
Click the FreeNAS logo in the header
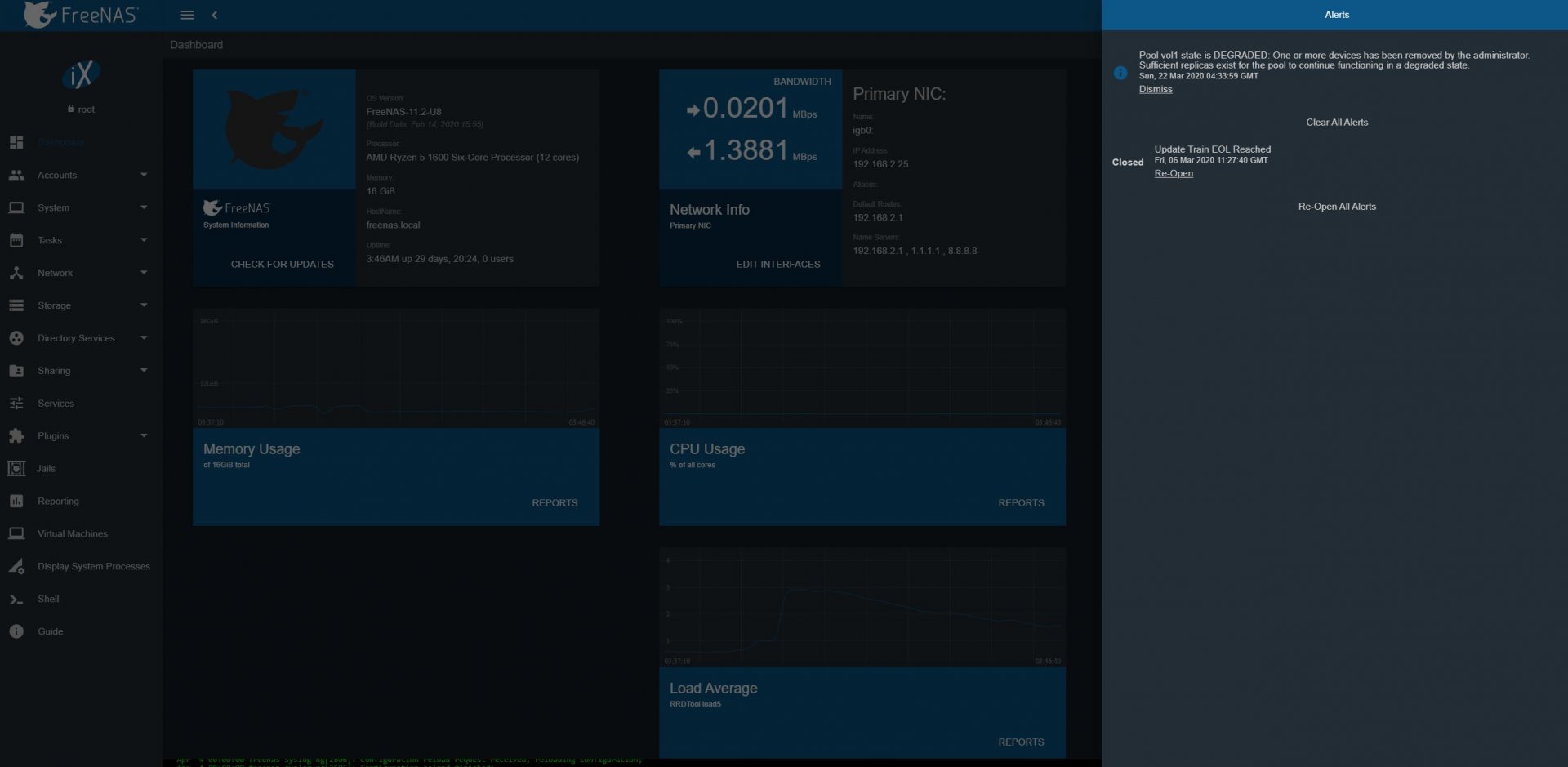tap(81, 15)
